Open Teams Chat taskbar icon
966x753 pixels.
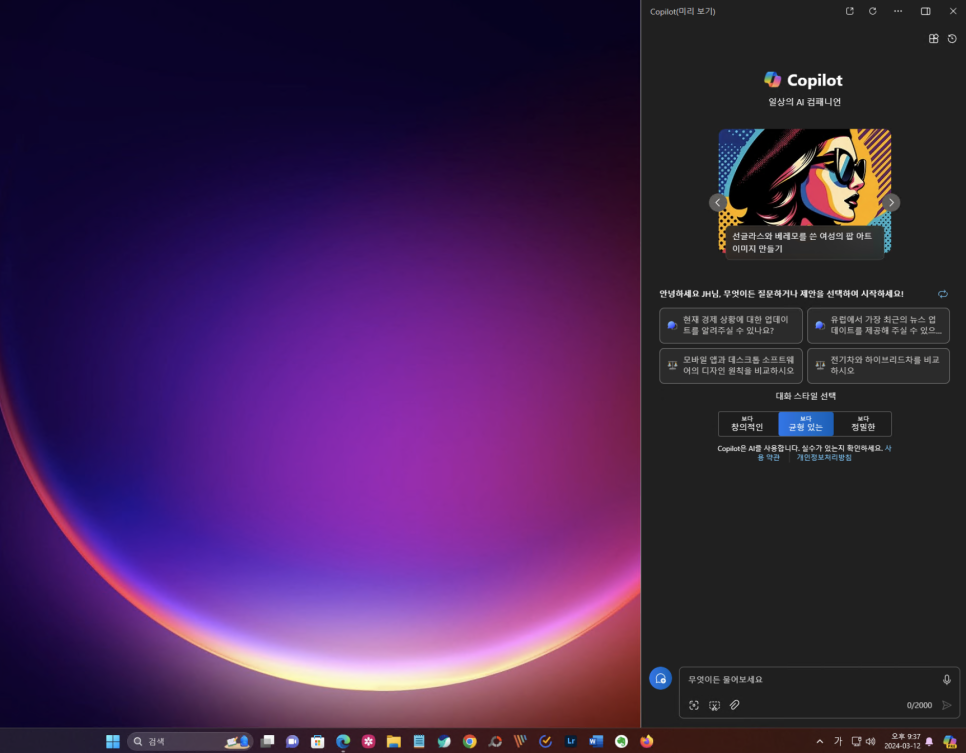pos(293,741)
